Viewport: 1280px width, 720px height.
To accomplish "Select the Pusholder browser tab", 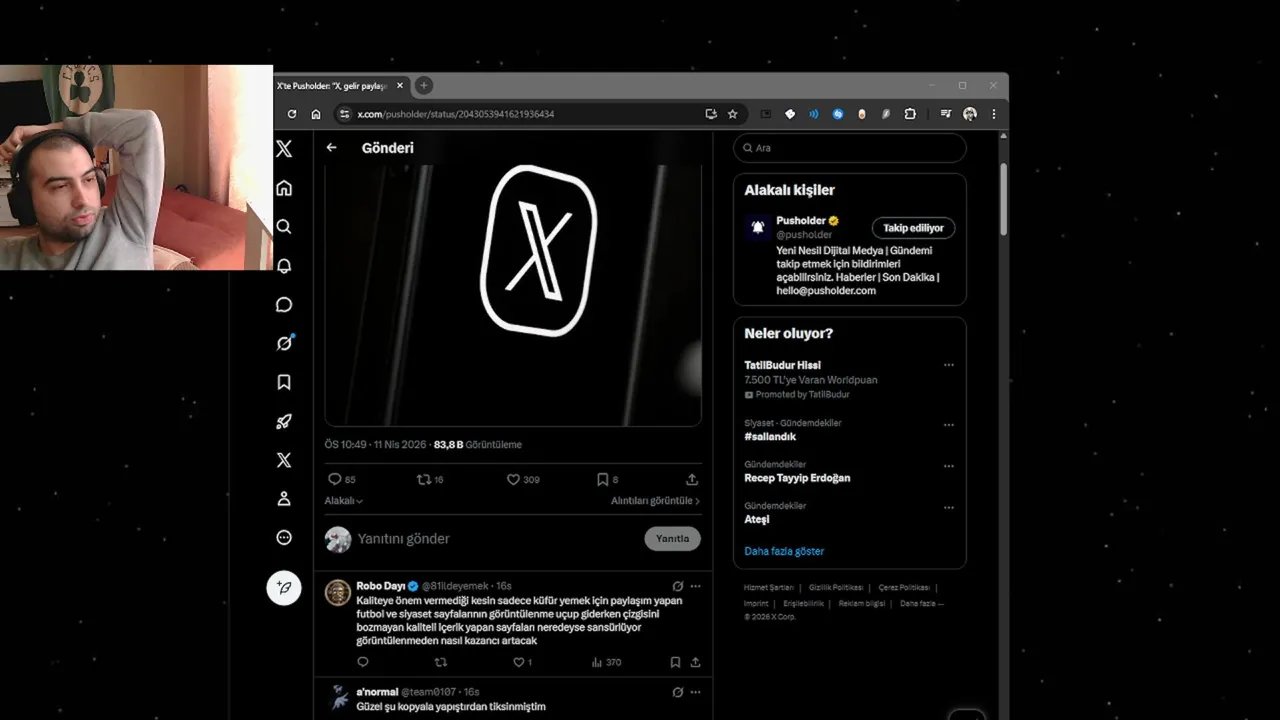I will (x=340, y=86).
